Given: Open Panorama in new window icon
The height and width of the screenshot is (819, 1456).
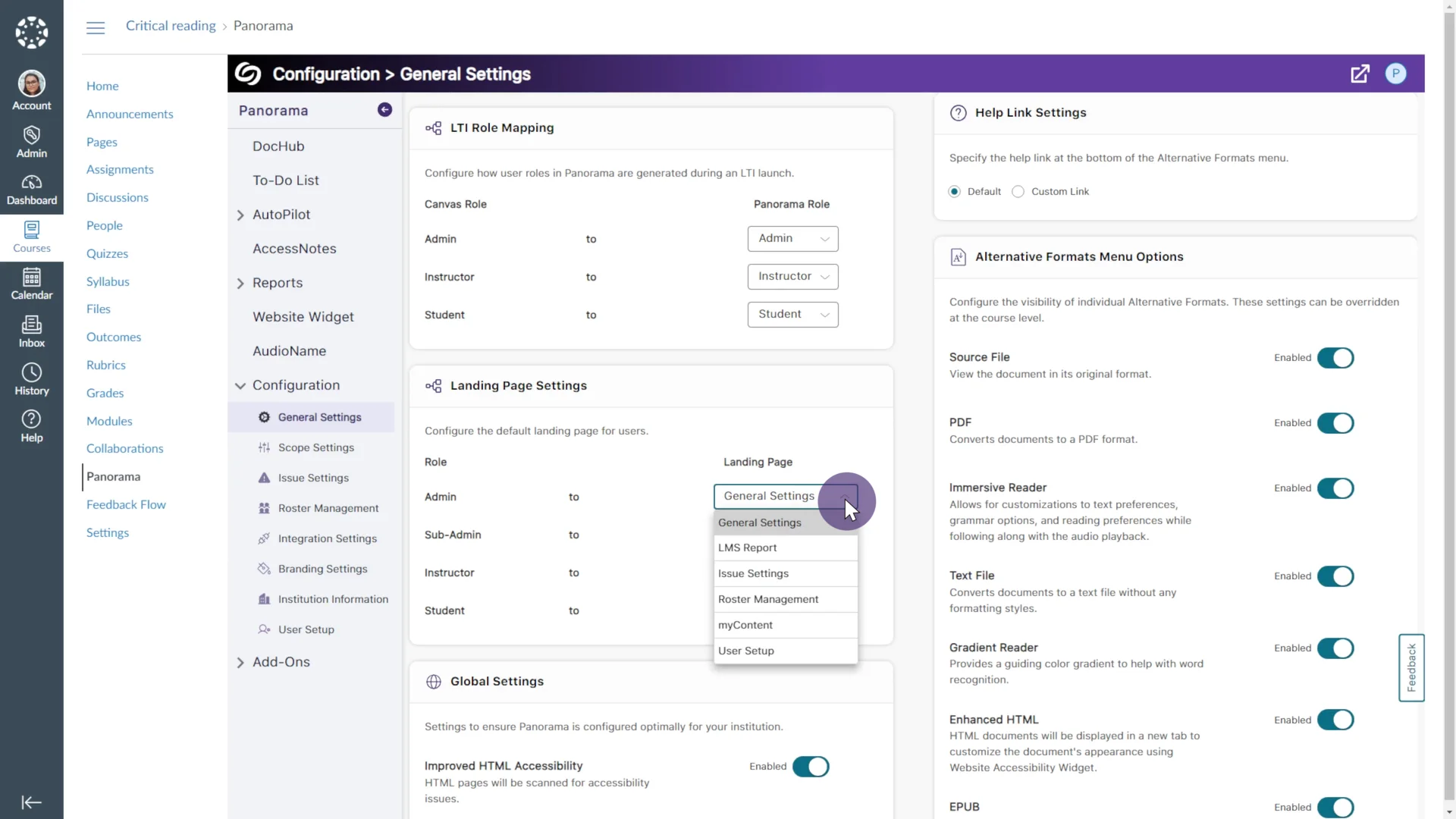Looking at the screenshot, I should (x=1360, y=74).
